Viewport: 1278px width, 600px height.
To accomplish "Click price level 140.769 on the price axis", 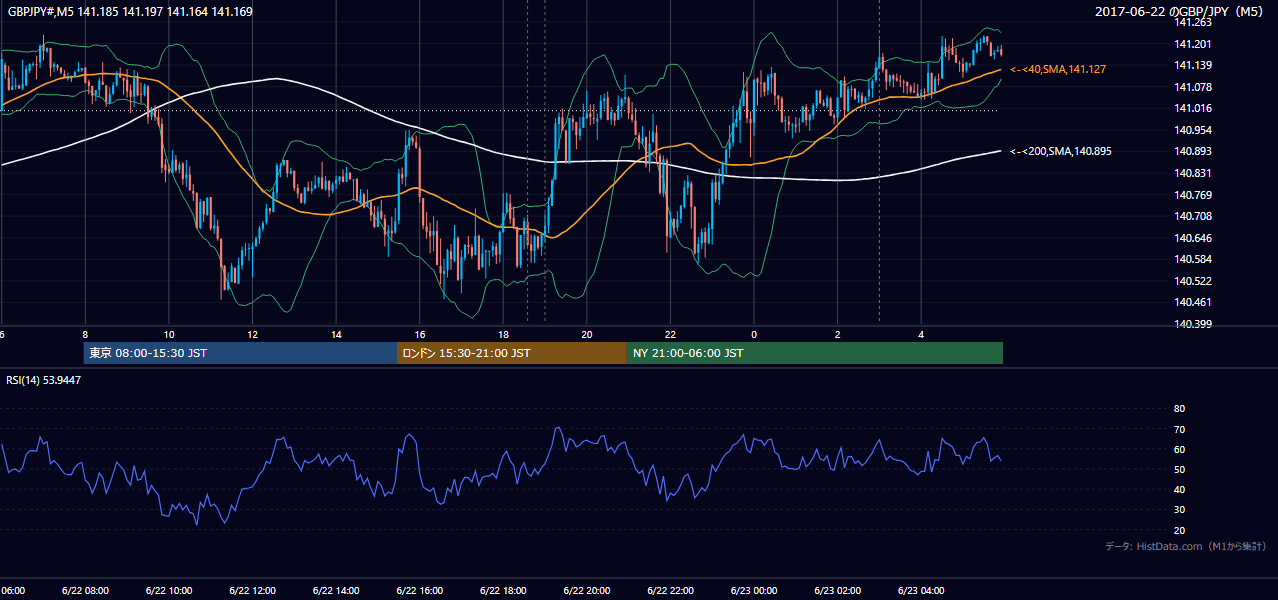I will [x=1192, y=195].
